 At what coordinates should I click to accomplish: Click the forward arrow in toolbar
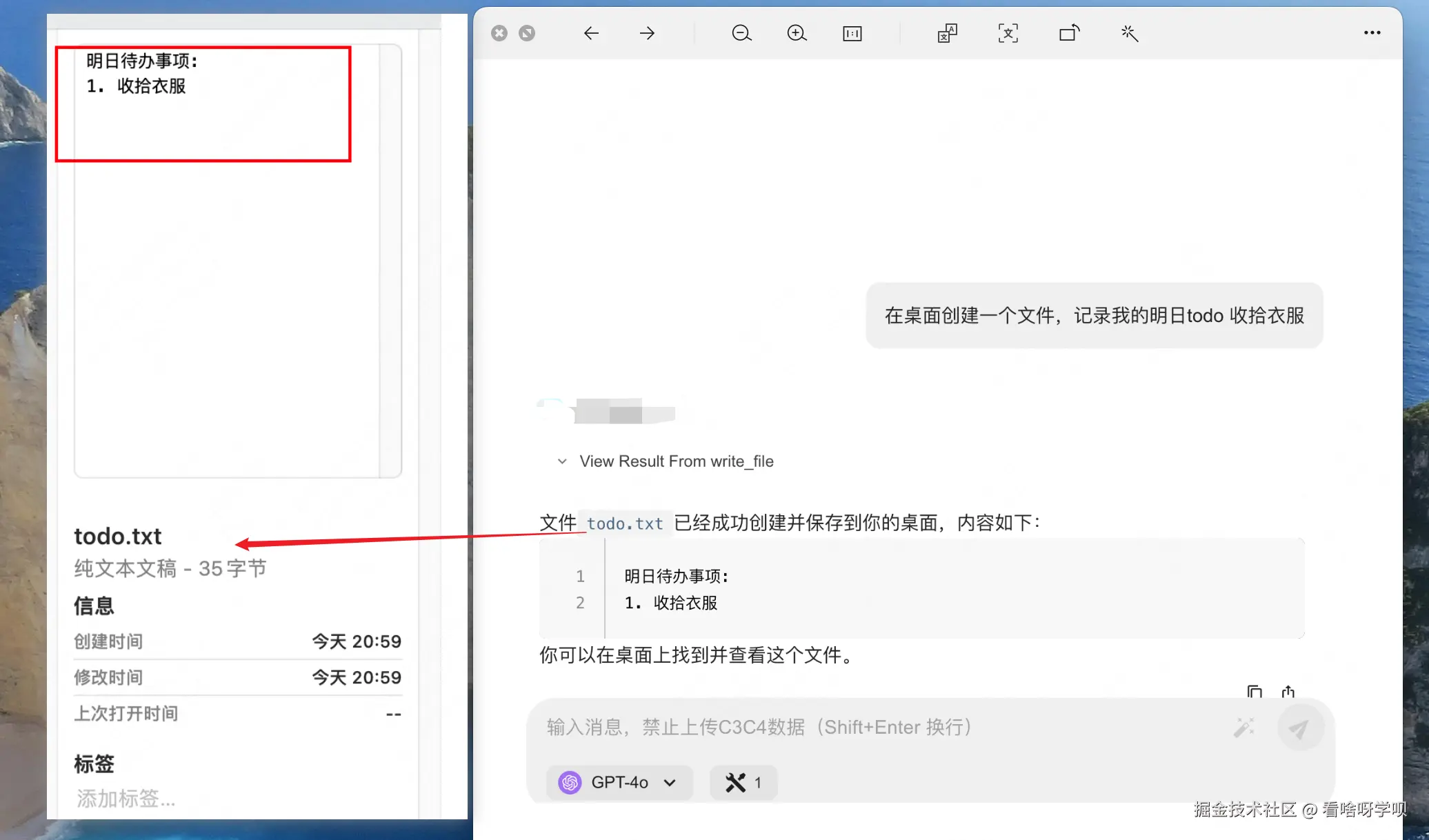[x=647, y=33]
